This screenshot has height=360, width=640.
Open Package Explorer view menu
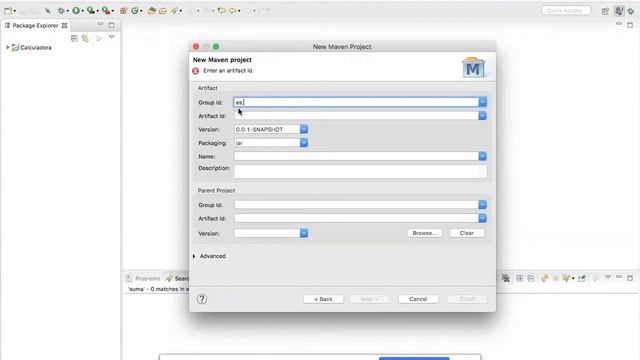click(111, 38)
